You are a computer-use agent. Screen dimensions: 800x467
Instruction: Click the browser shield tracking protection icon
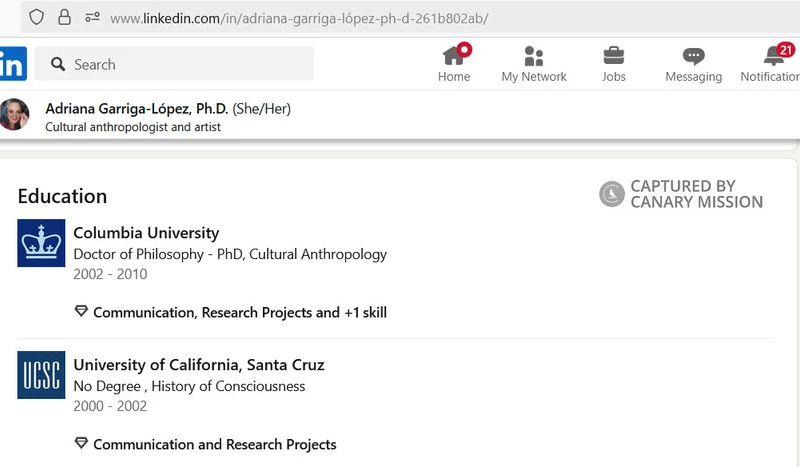pos(36,17)
